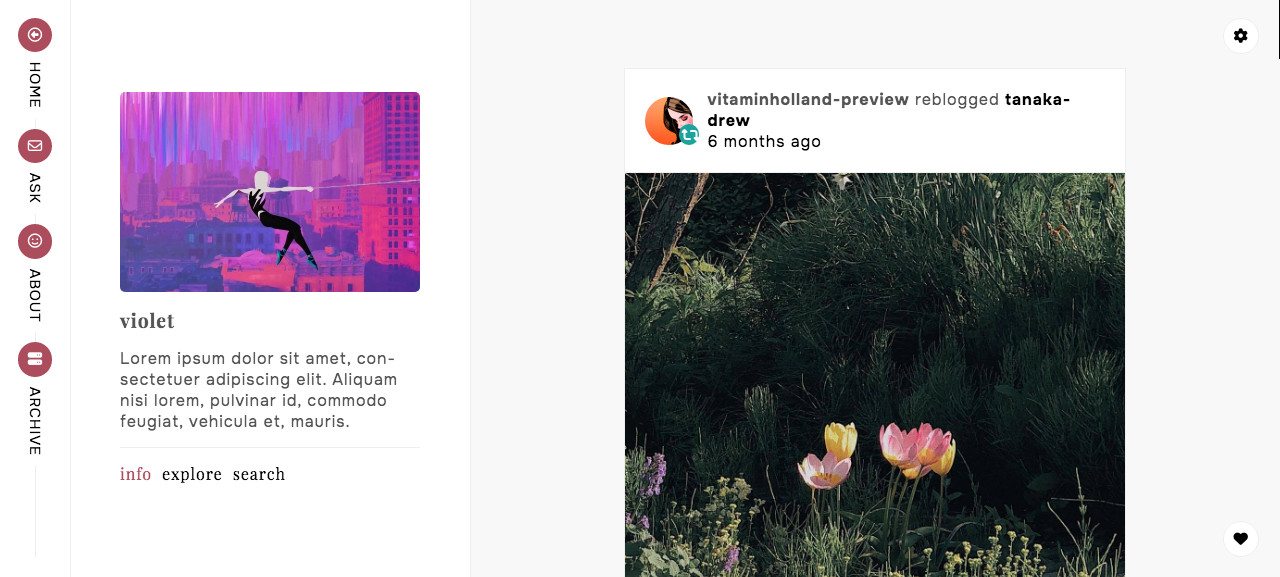Open the settings gear icon
This screenshot has height=577, width=1280.
pyautogui.click(x=1240, y=36)
